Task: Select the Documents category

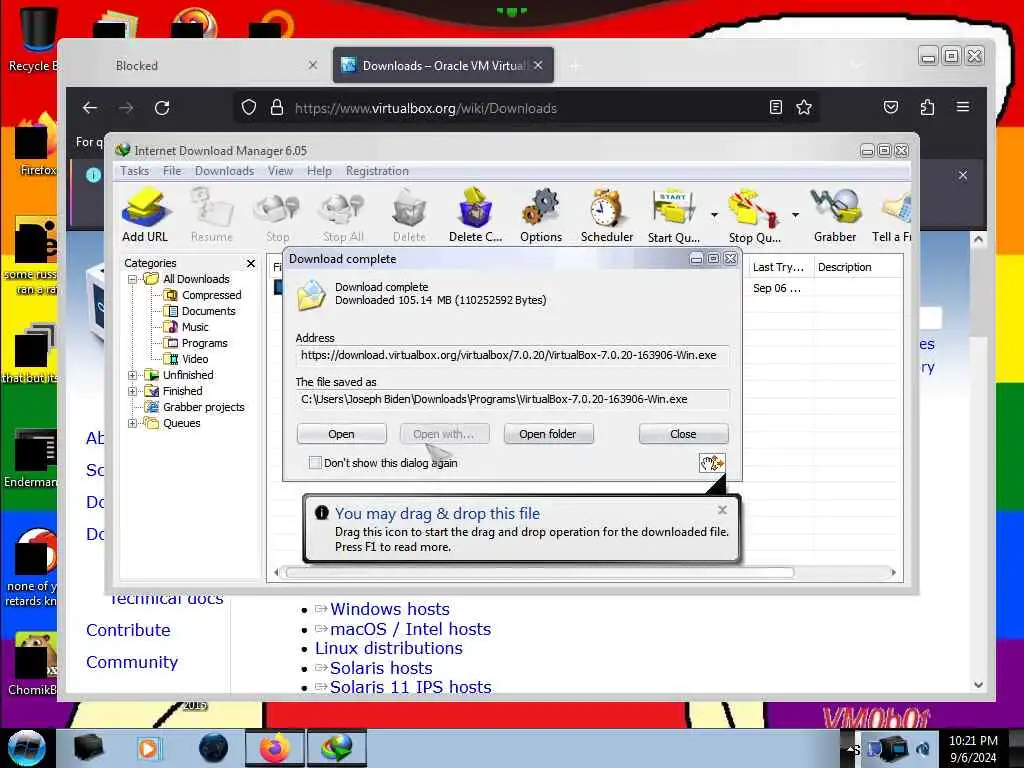Action: 208,312
